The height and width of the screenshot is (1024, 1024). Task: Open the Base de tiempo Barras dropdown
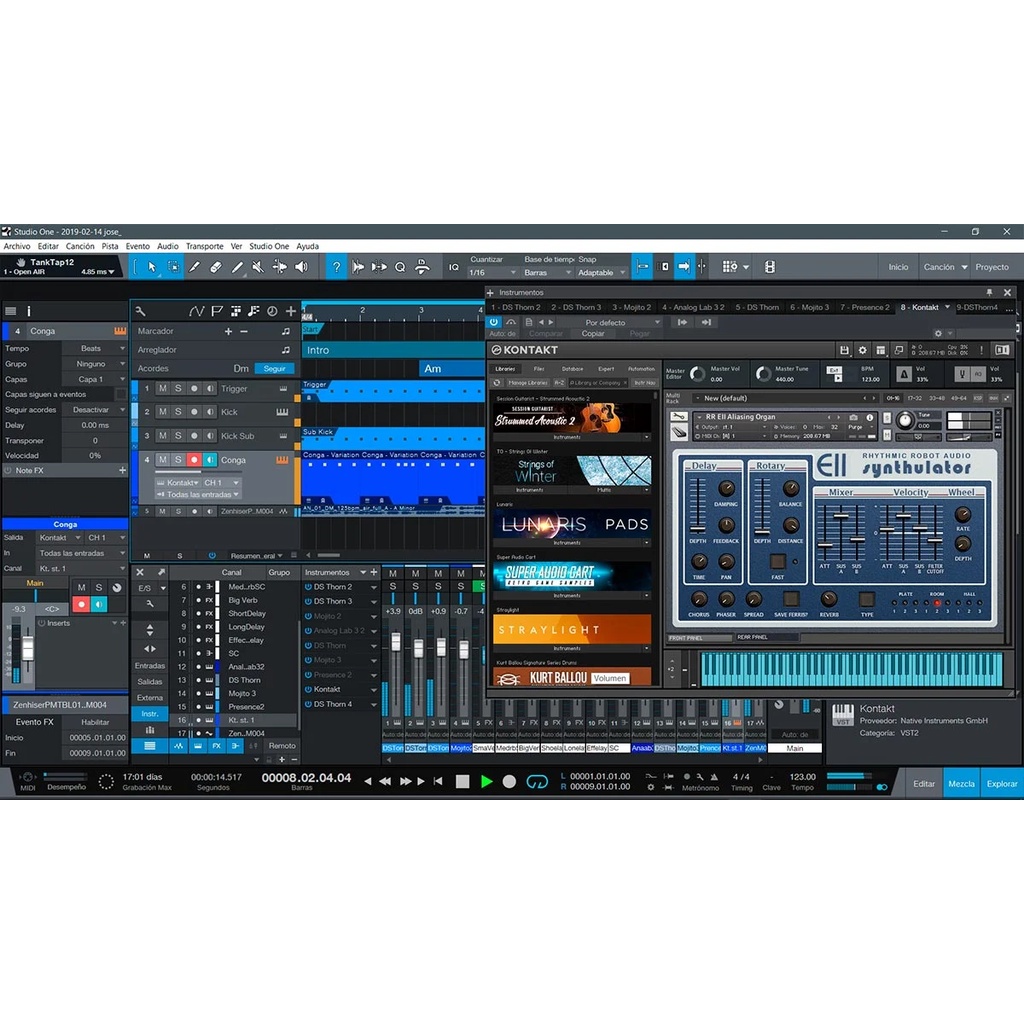pos(547,273)
